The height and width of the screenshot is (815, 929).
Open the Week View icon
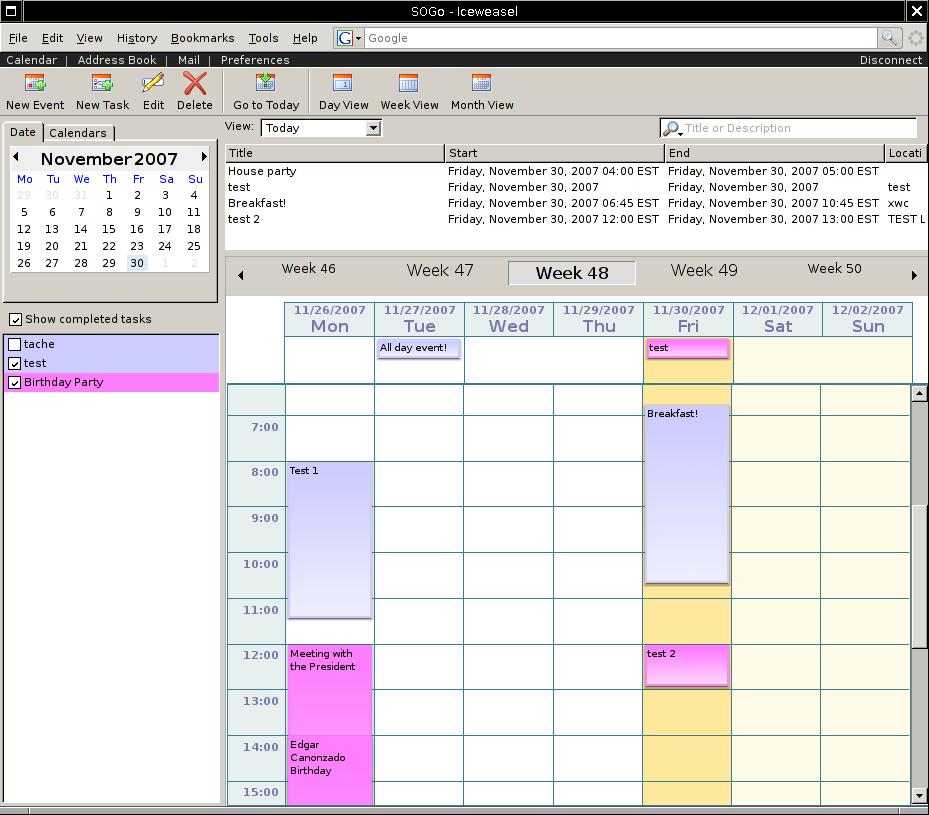(x=409, y=84)
